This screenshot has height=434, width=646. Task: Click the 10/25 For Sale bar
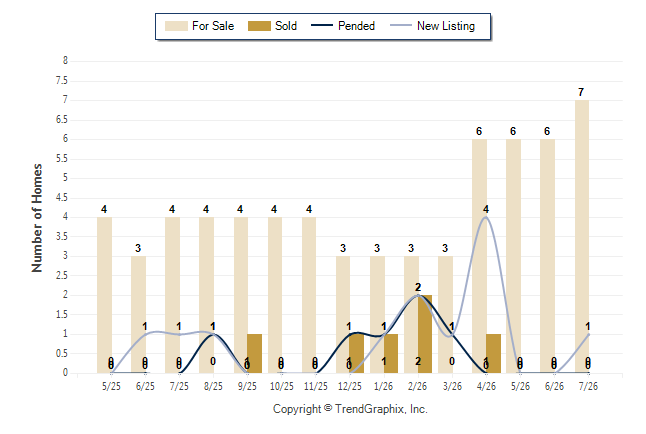[275, 295]
